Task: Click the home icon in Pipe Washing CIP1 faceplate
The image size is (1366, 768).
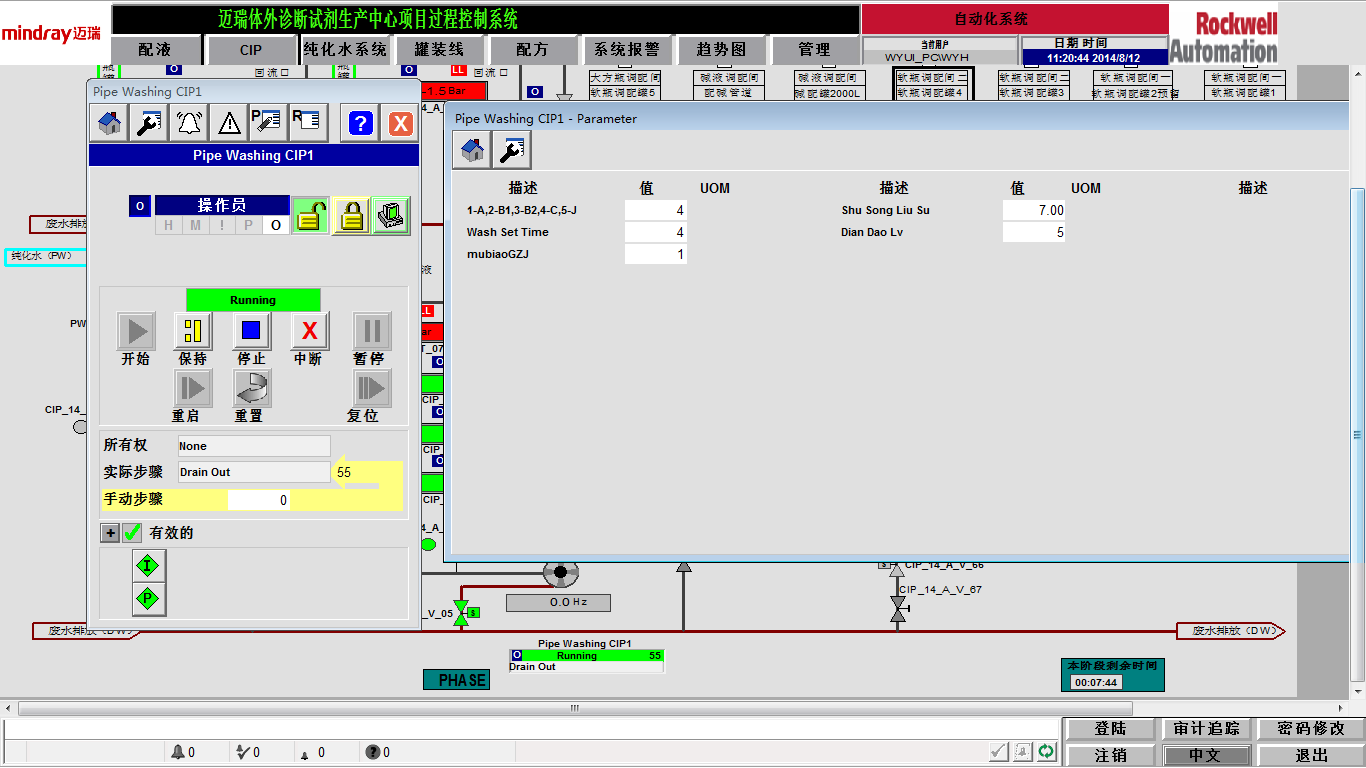Action: coord(110,123)
